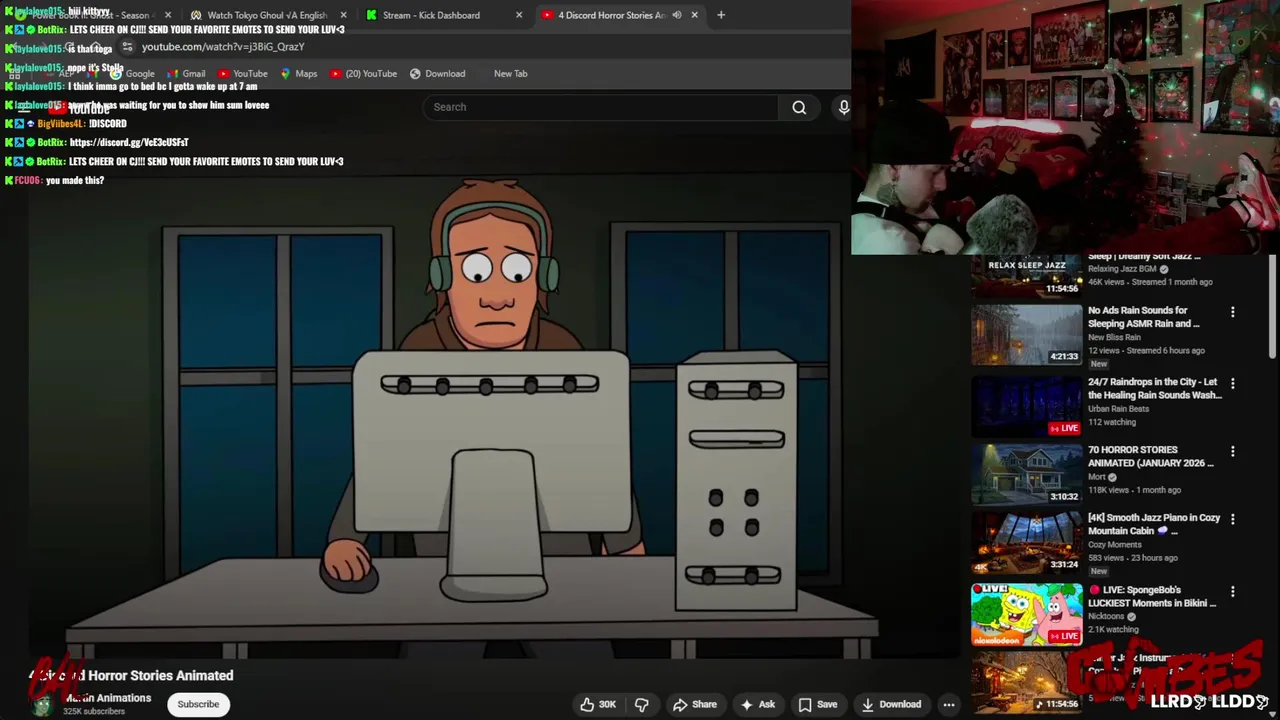Close the Discord Horror Stories tab
The image size is (1280, 720).
pyautogui.click(x=694, y=15)
